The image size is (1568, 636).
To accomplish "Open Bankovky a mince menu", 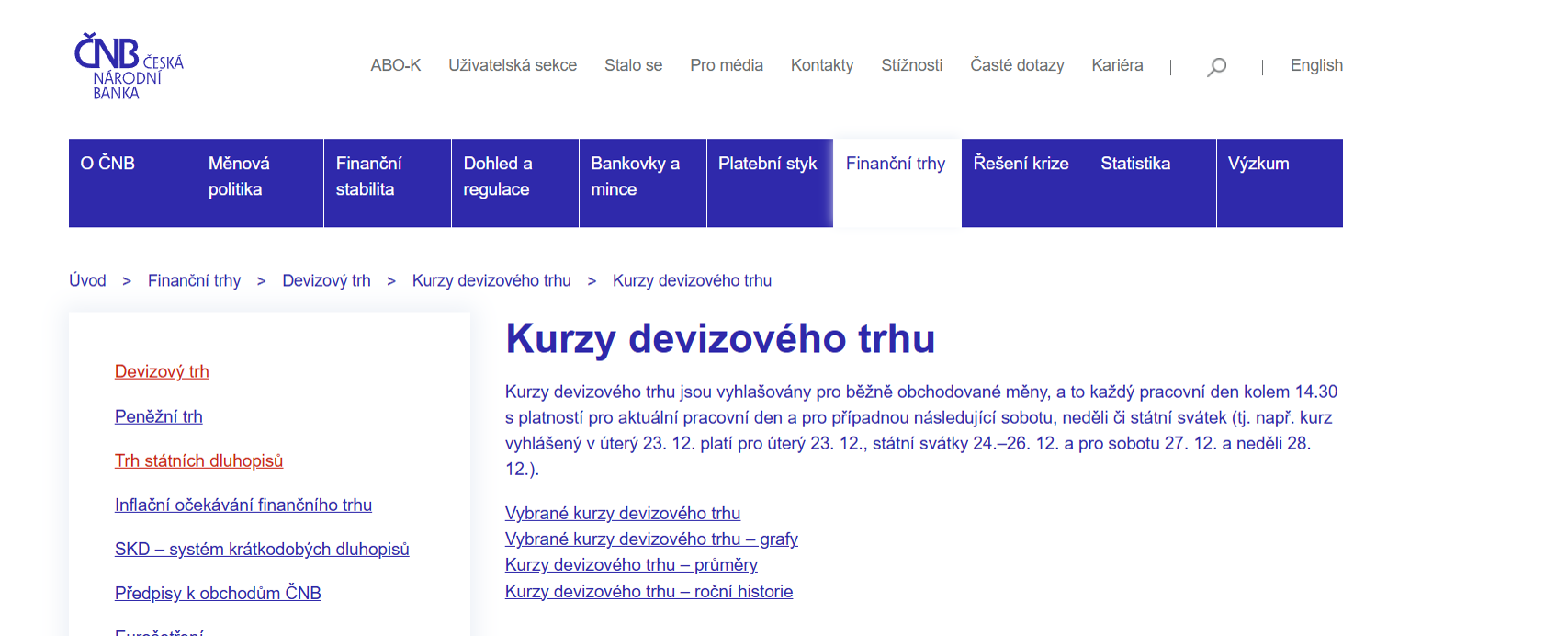I will tap(643, 183).
